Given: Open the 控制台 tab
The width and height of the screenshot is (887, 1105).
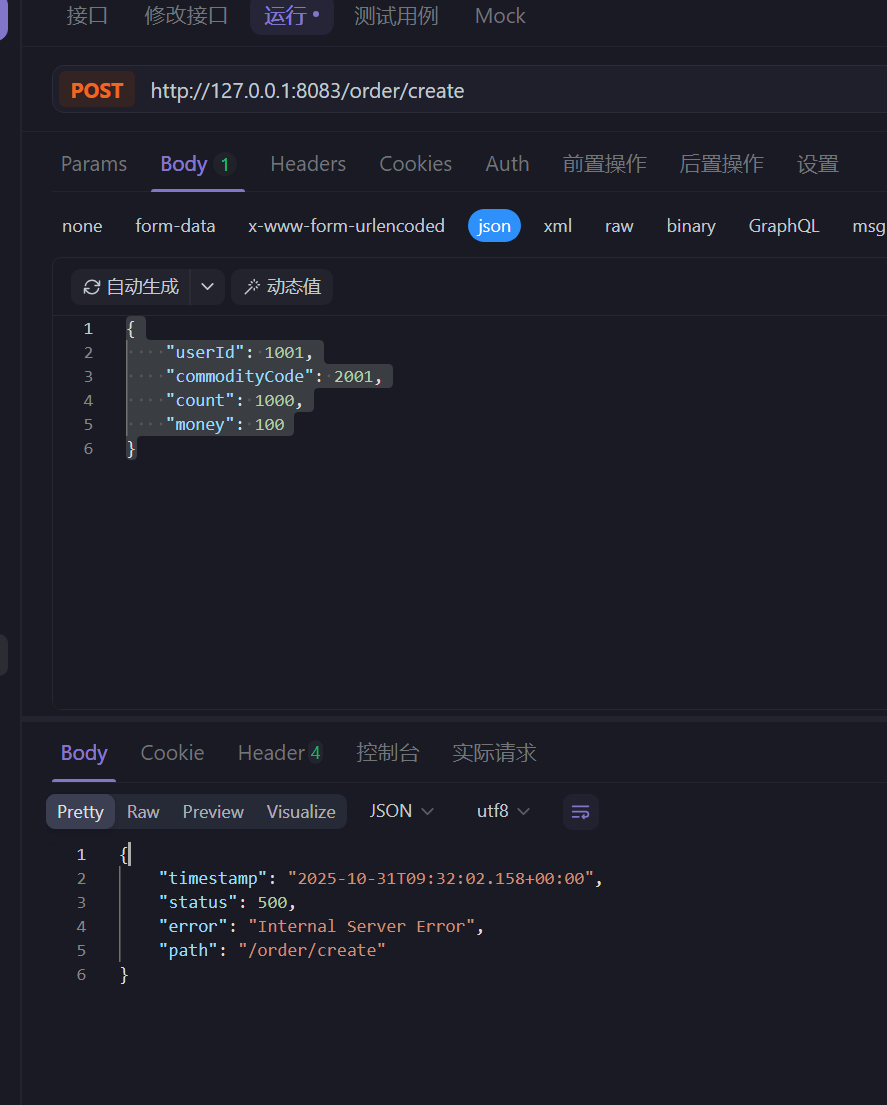Looking at the screenshot, I should point(387,753).
